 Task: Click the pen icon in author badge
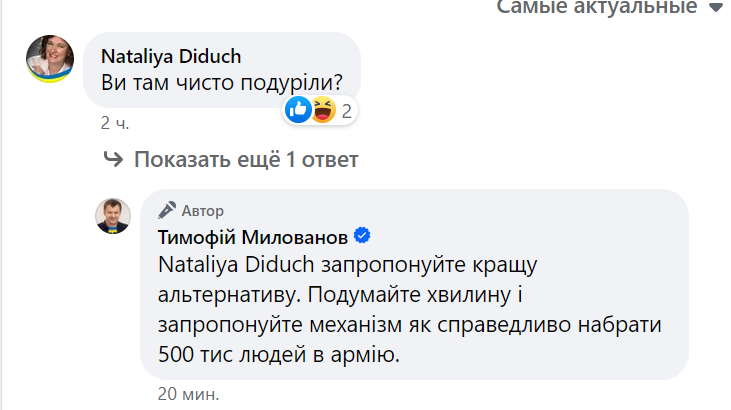coord(167,210)
